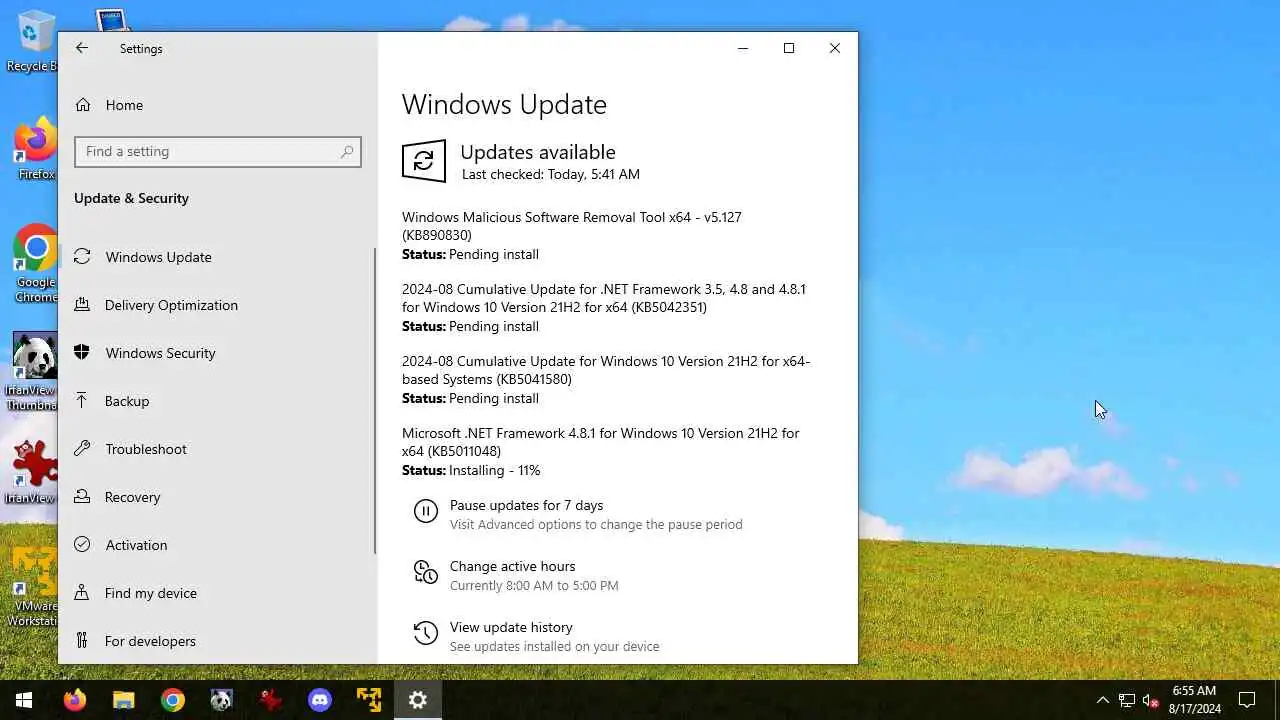Viewport: 1280px width, 720px height.
Task: Open VMware Workstation from the taskbar
Action: [368, 700]
